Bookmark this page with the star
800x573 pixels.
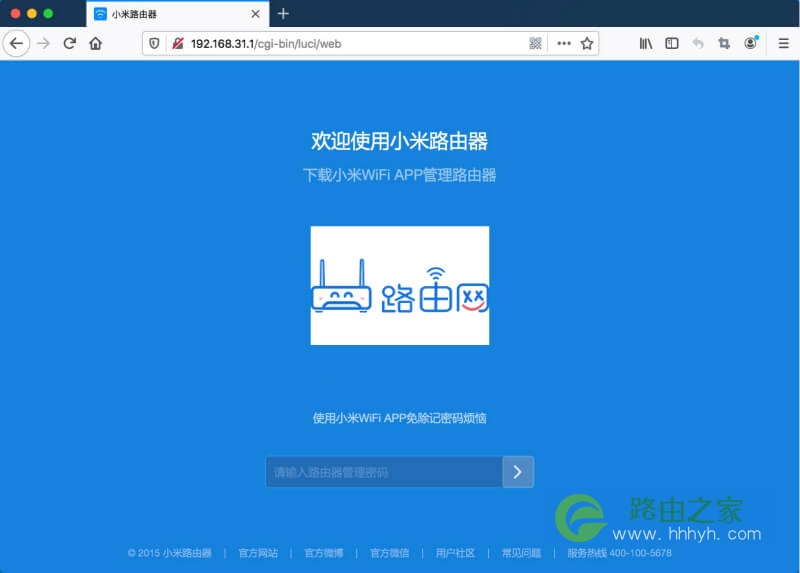click(587, 43)
